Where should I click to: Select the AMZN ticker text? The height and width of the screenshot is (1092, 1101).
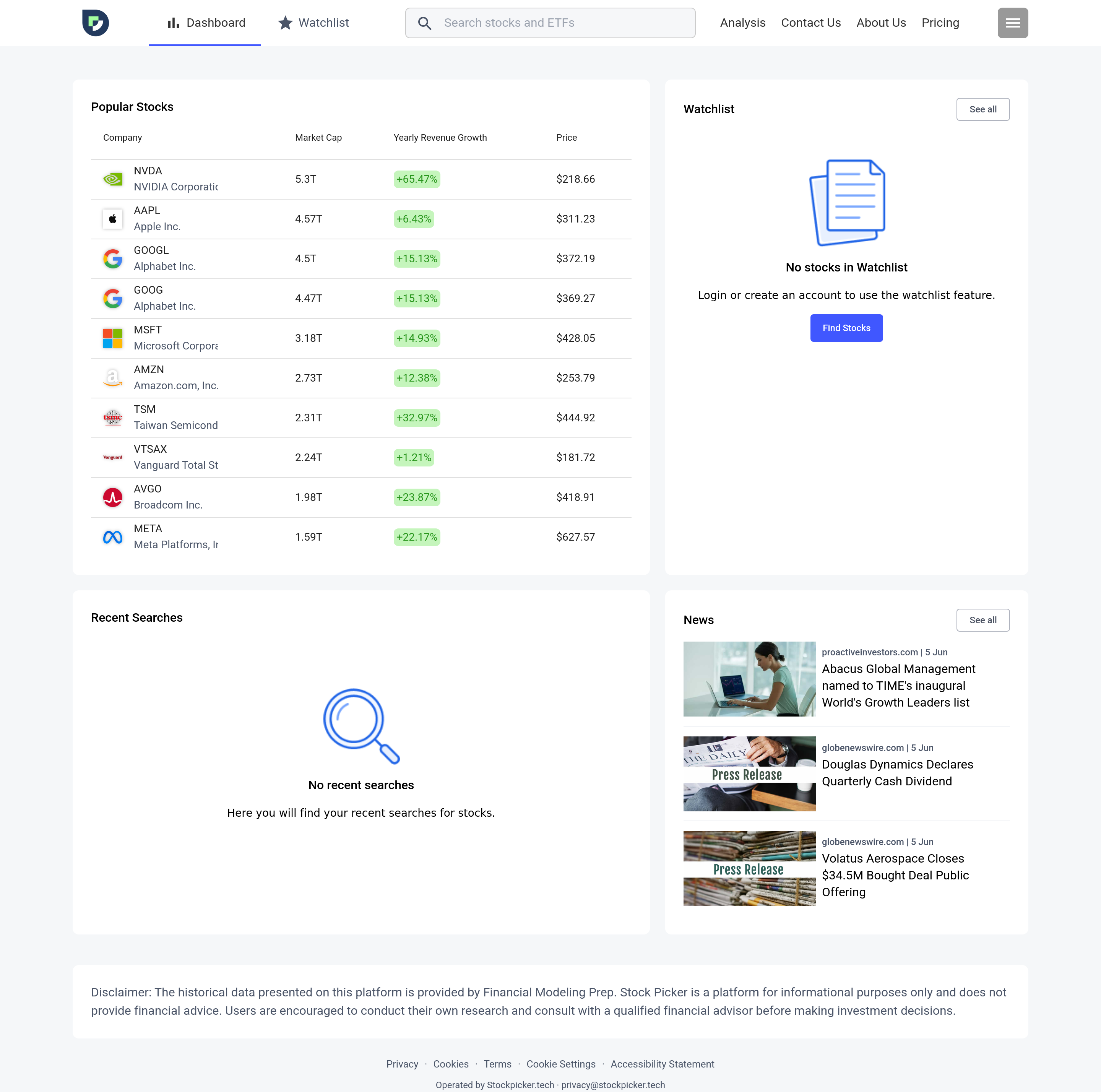click(149, 370)
